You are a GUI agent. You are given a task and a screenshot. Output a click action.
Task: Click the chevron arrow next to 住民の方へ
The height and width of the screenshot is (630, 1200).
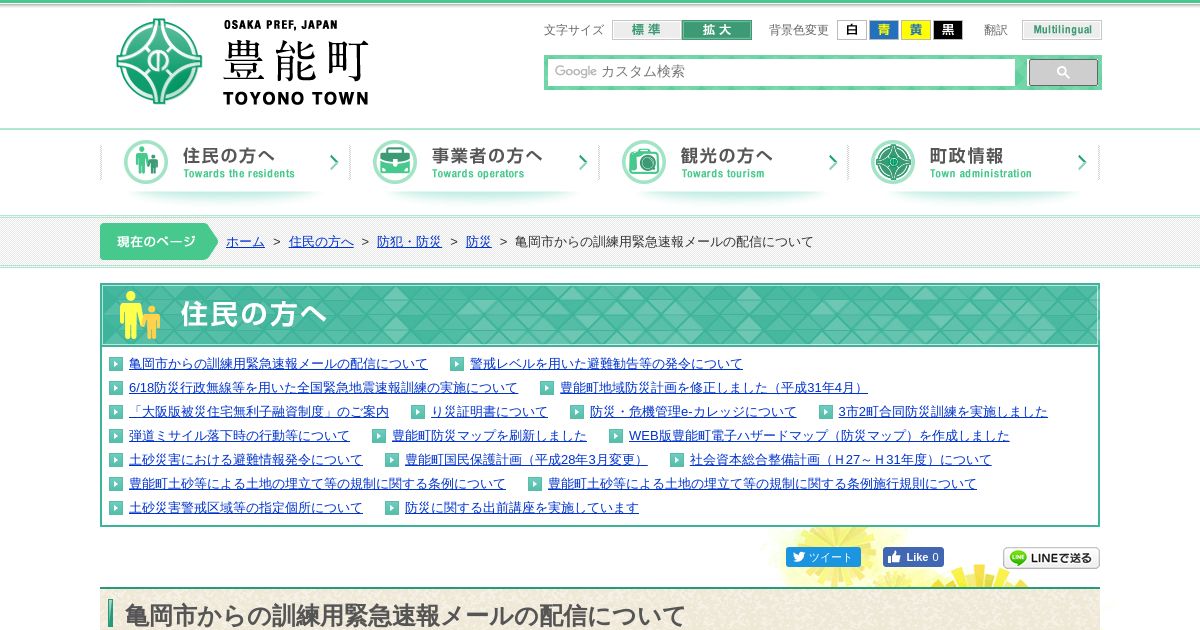334,162
